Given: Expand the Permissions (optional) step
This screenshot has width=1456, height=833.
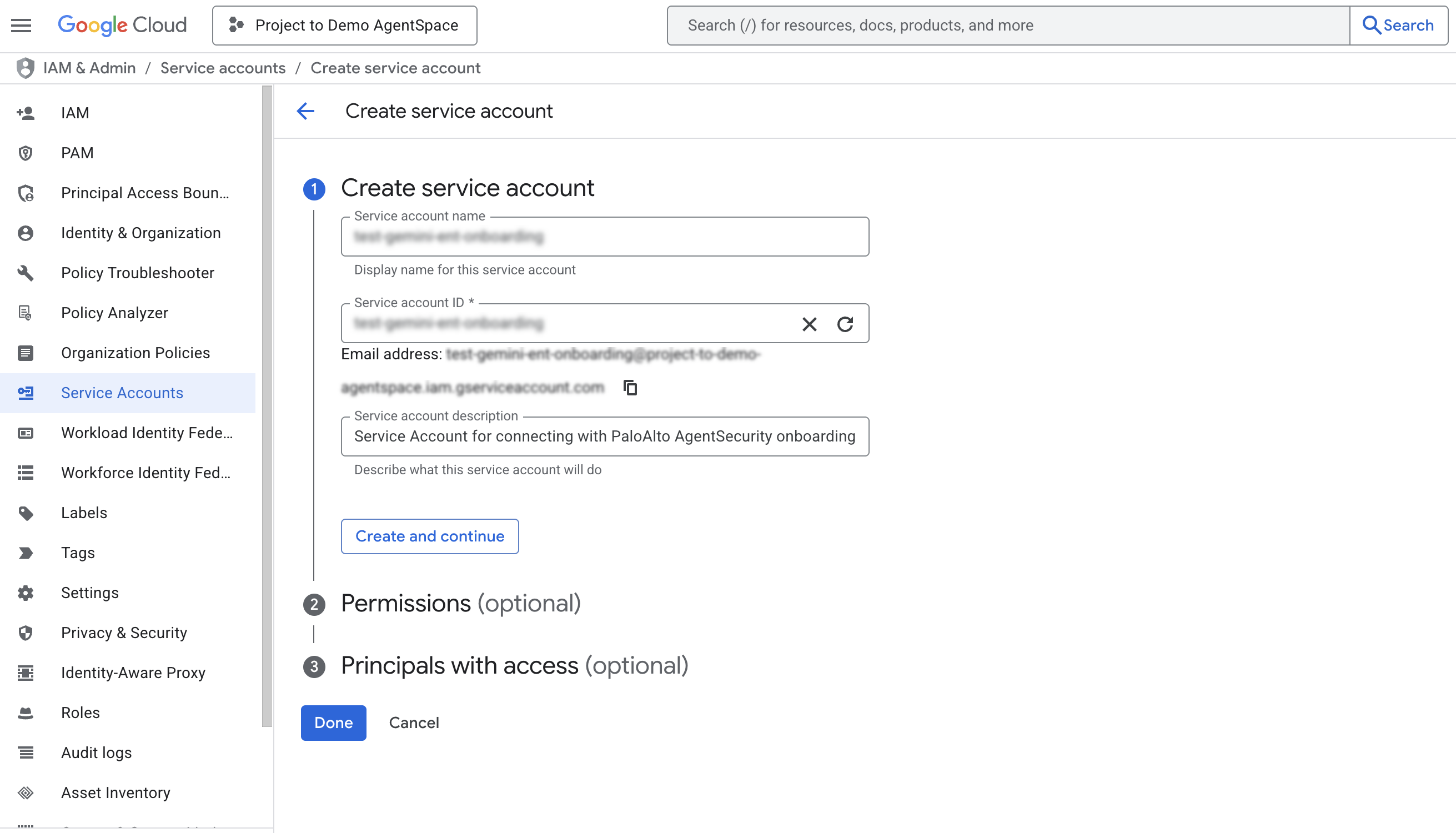Looking at the screenshot, I should [x=460, y=604].
